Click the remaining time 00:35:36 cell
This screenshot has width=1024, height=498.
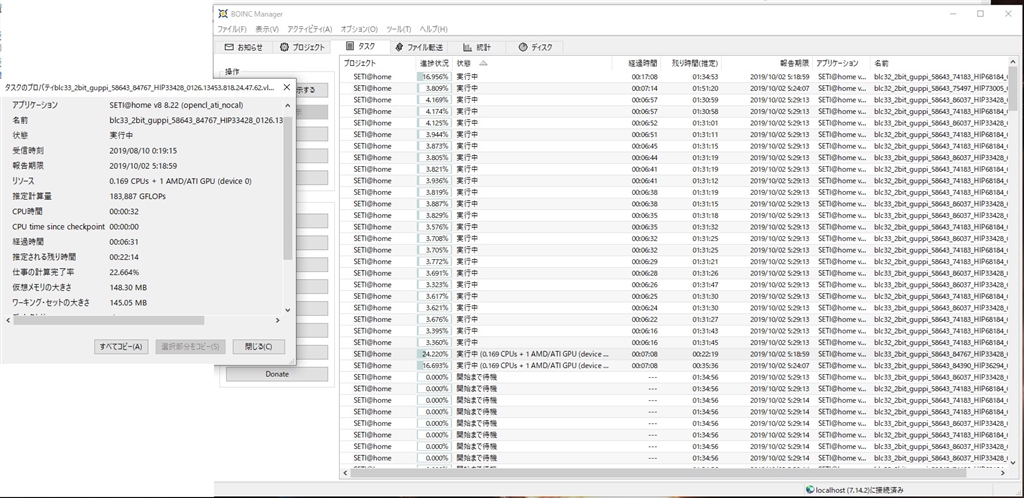click(706, 366)
